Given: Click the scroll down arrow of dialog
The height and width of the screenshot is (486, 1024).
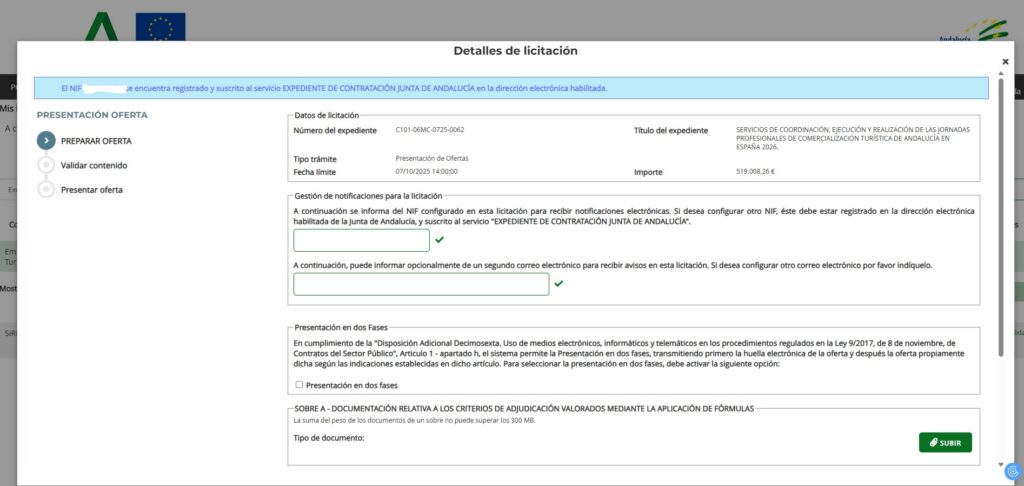Looking at the screenshot, I should 1000,464.
